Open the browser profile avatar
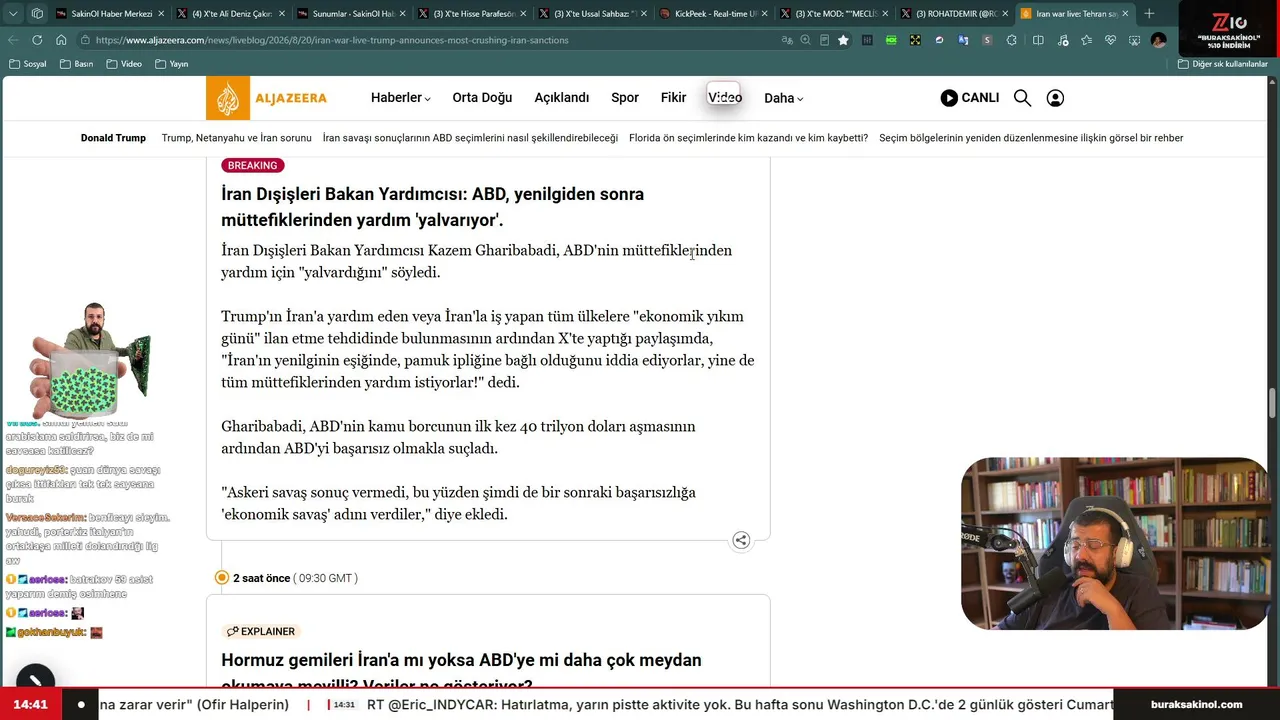This screenshot has width=1280, height=720. click(1158, 40)
